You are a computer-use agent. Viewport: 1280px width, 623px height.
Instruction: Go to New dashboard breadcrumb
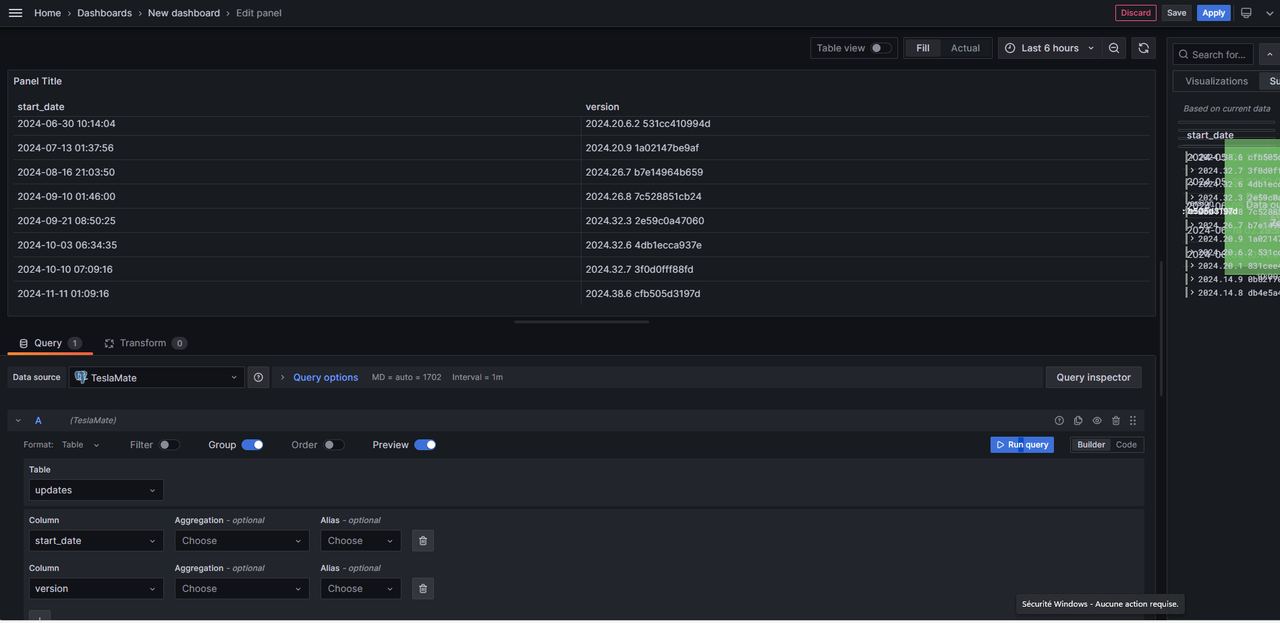pyautogui.click(x=184, y=13)
